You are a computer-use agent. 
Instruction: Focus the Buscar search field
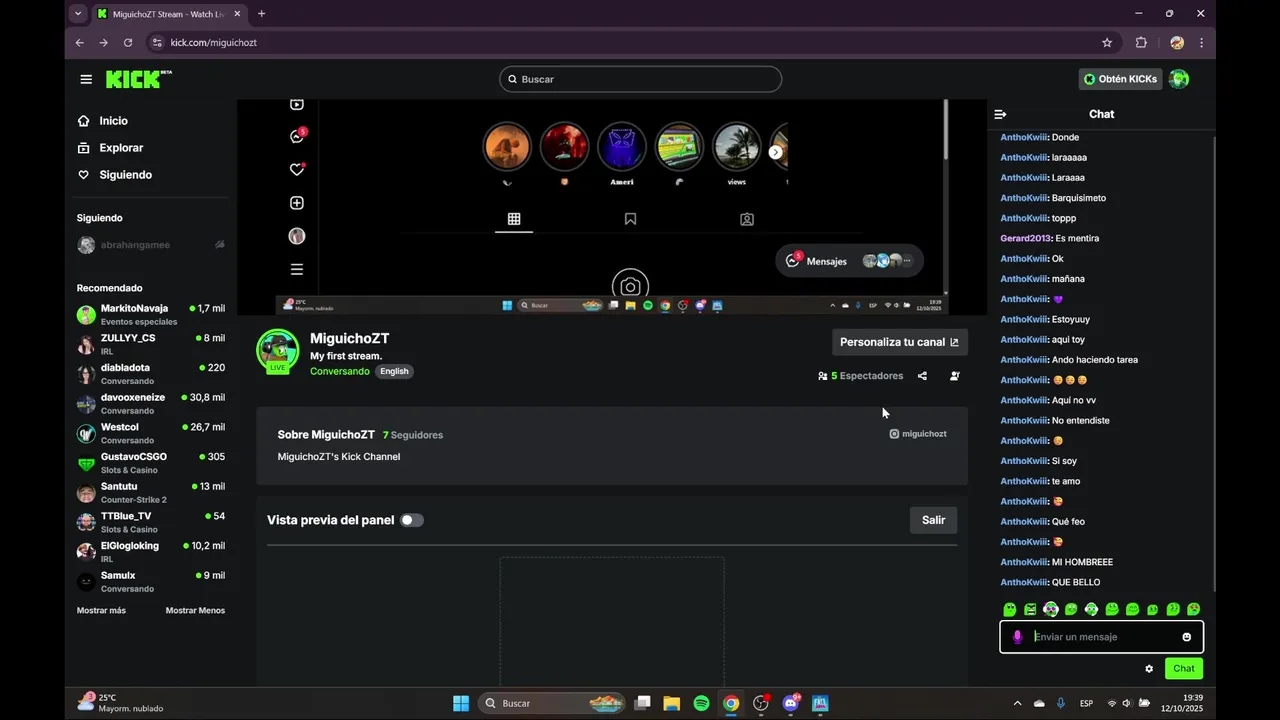point(640,79)
